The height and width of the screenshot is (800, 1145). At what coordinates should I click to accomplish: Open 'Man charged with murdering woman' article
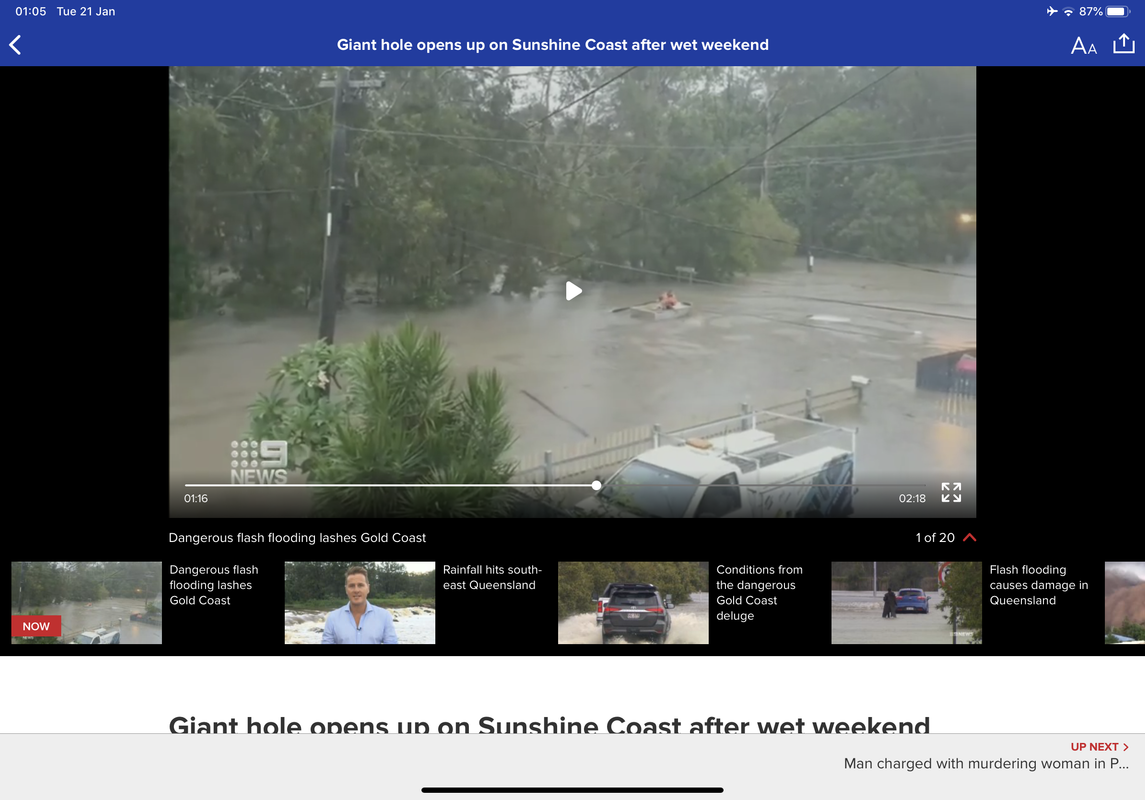click(x=986, y=764)
